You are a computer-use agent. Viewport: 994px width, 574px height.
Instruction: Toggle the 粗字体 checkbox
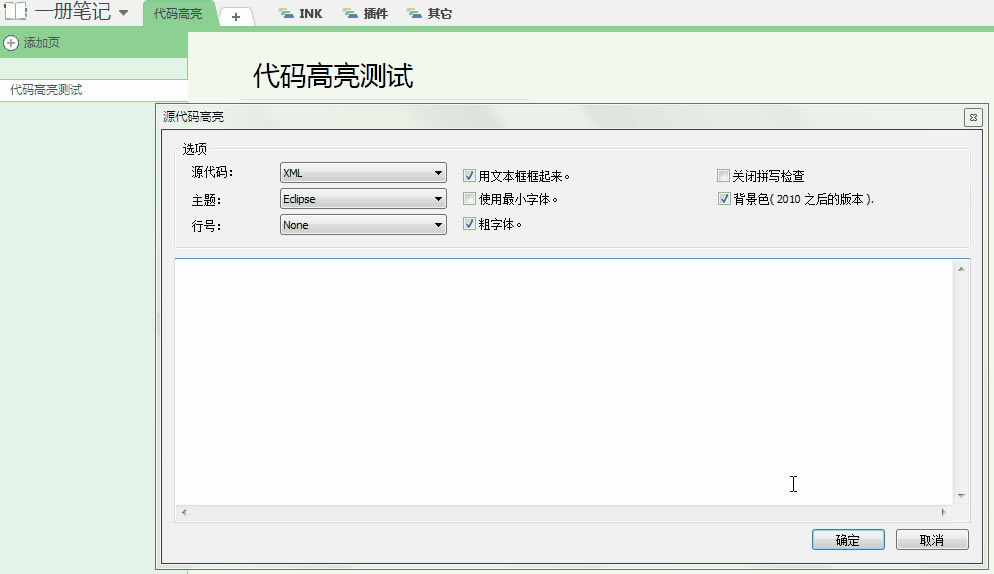pos(469,223)
